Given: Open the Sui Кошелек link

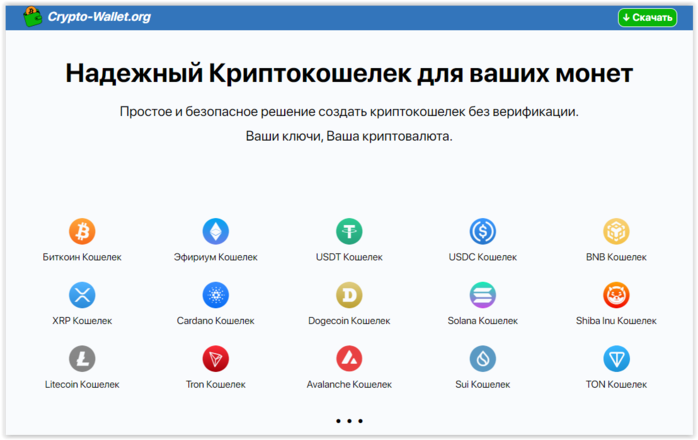Looking at the screenshot, I should (483, 384).
